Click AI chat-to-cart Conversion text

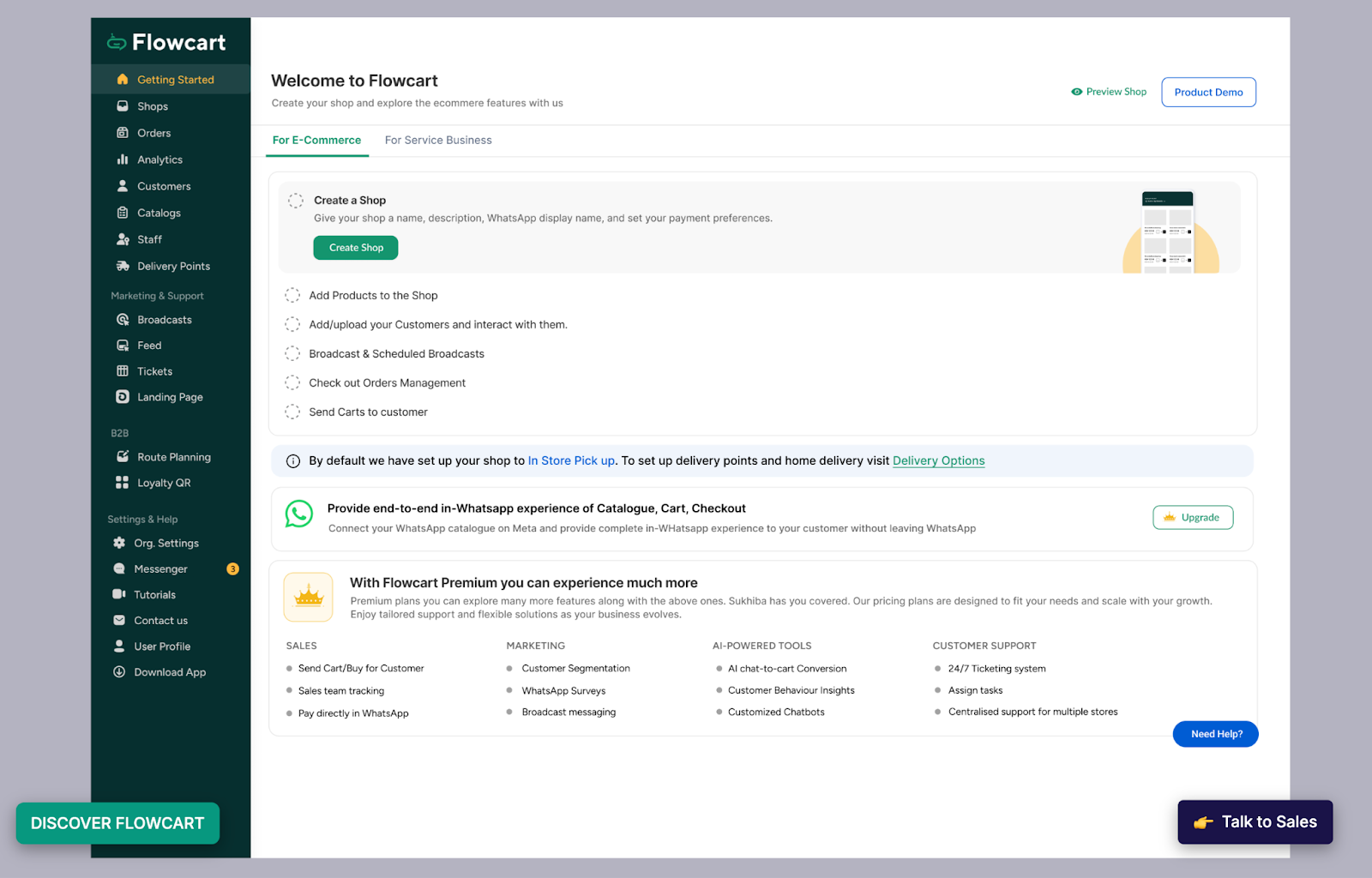tap(787, 669)
